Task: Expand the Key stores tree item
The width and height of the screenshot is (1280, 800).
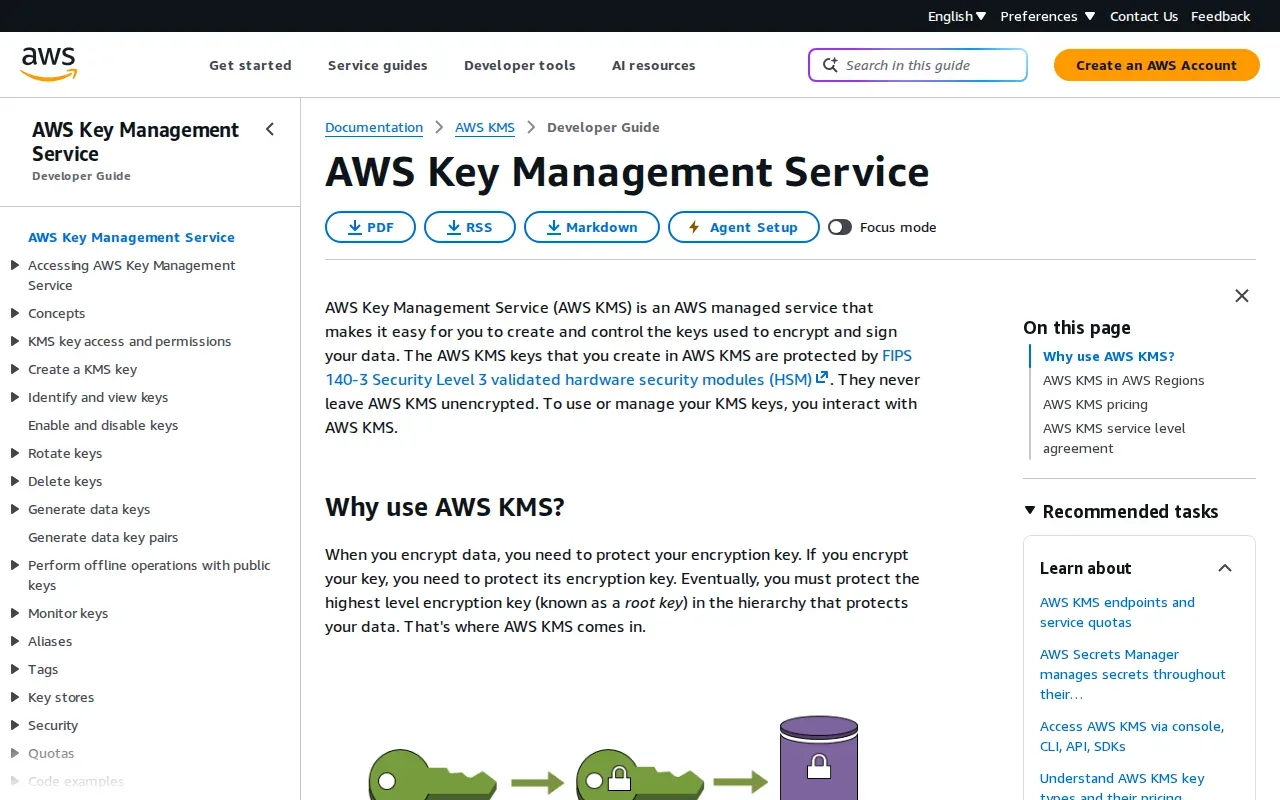Action: click(15, 697)
